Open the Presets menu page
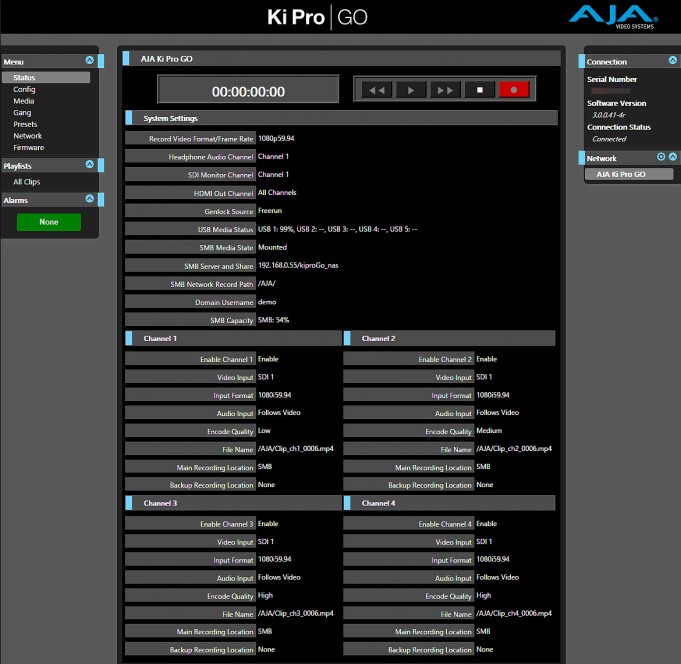Screen dimensions: 681x664 pos(25,124)
